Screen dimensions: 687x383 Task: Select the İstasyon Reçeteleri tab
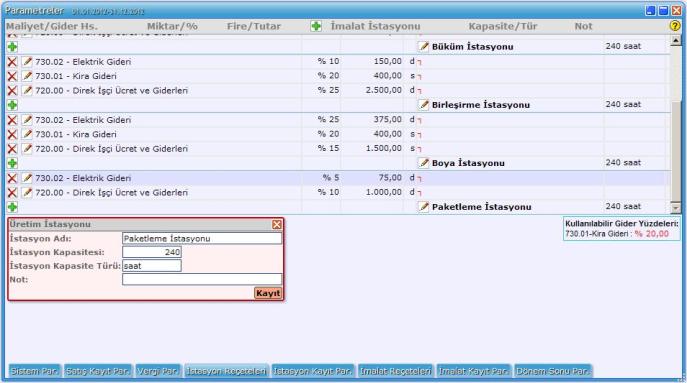click(226, 371)
